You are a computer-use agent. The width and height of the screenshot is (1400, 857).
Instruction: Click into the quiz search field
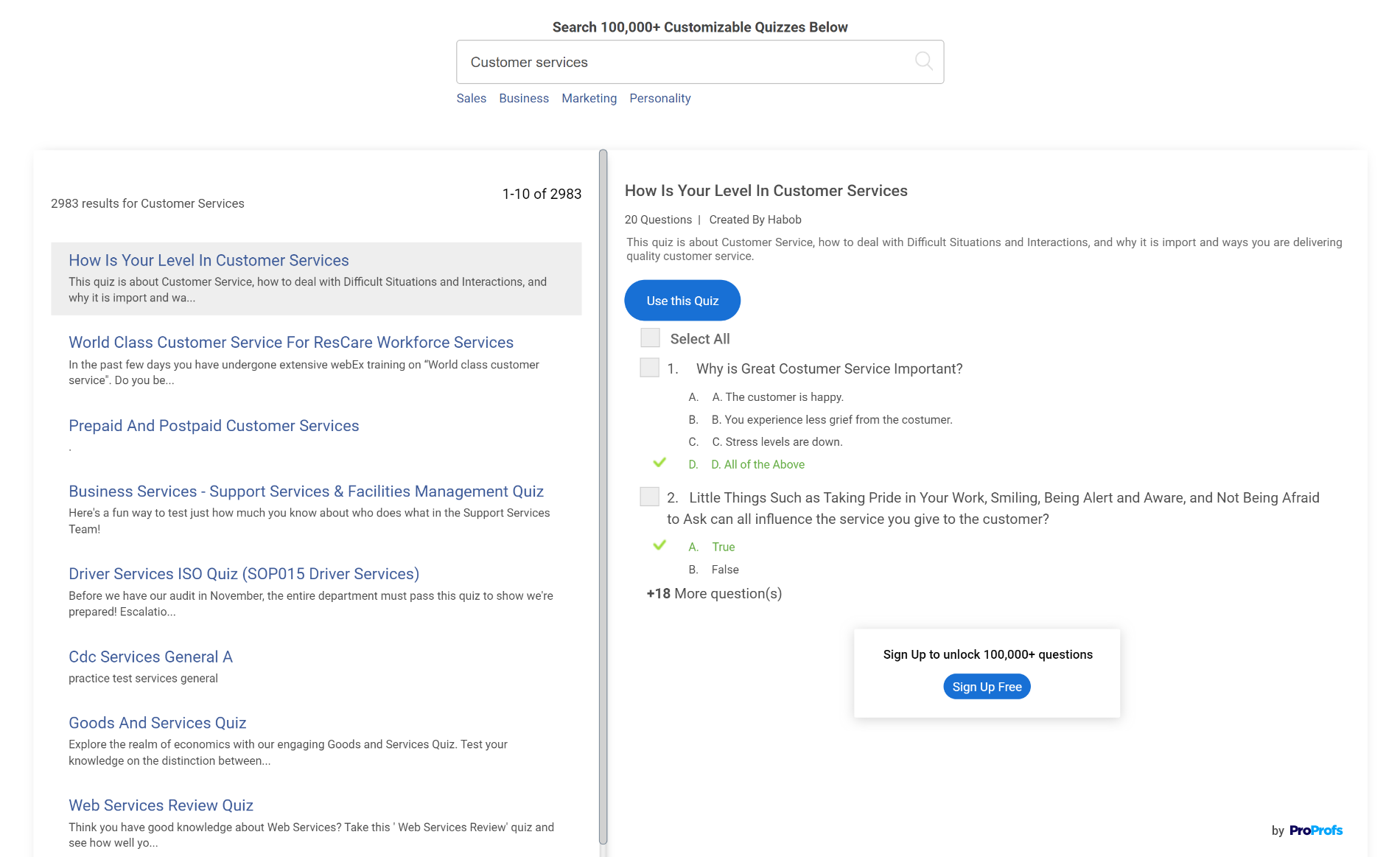(x=685, y=62)
